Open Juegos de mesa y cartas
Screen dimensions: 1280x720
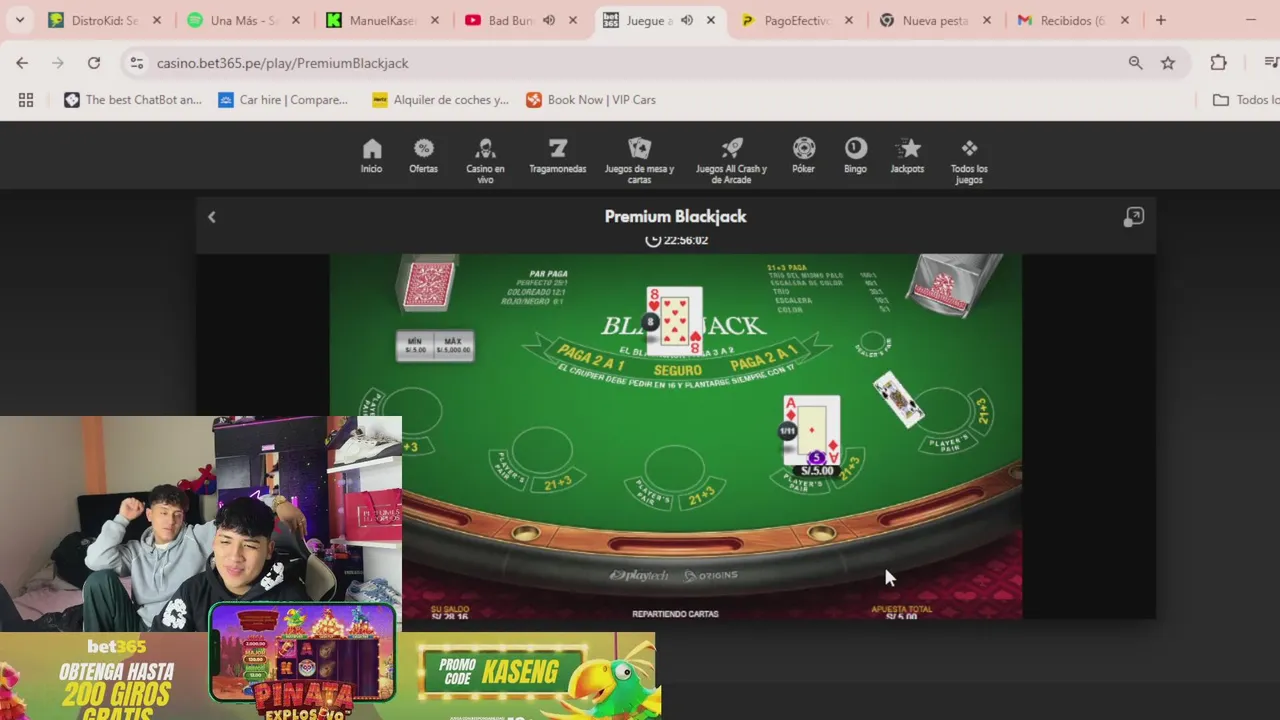(x=639, y=161)
